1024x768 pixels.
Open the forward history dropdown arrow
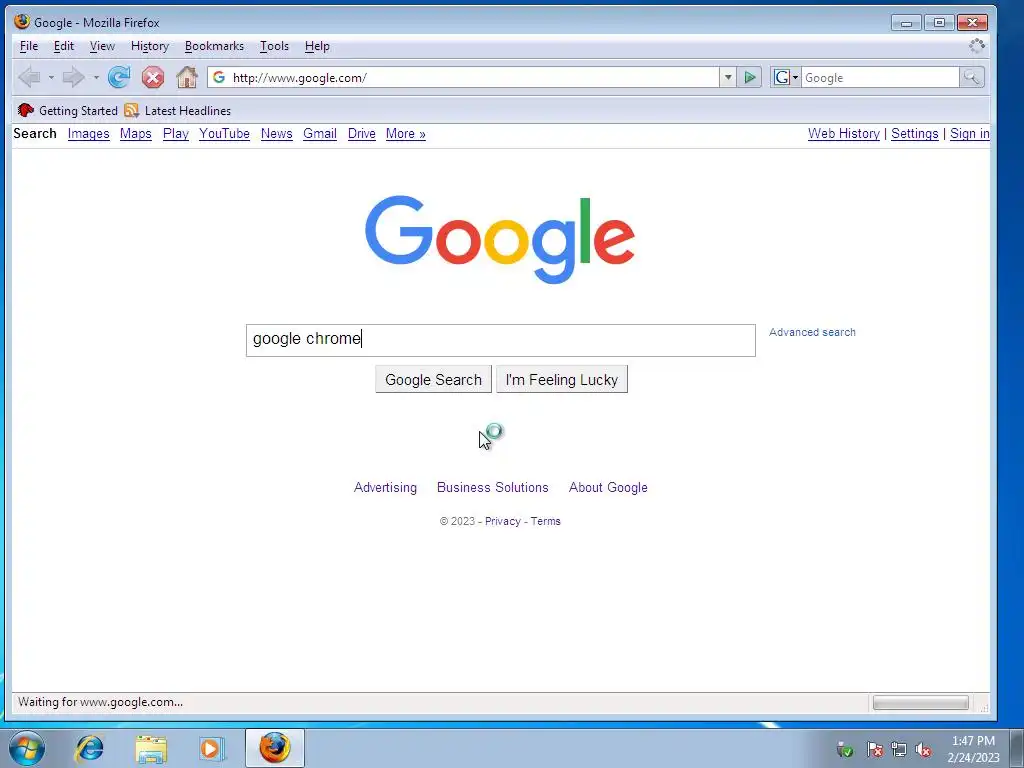[96, 78]
